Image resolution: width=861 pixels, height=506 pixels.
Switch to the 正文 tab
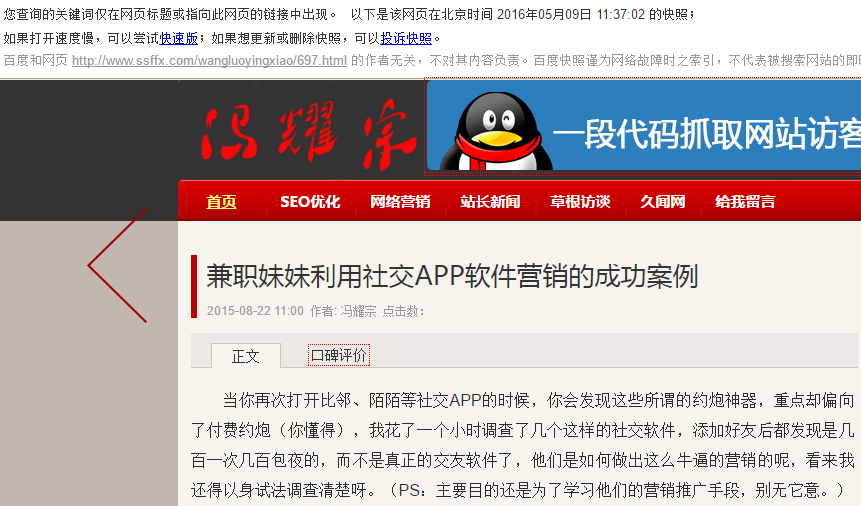coord(245,356)
